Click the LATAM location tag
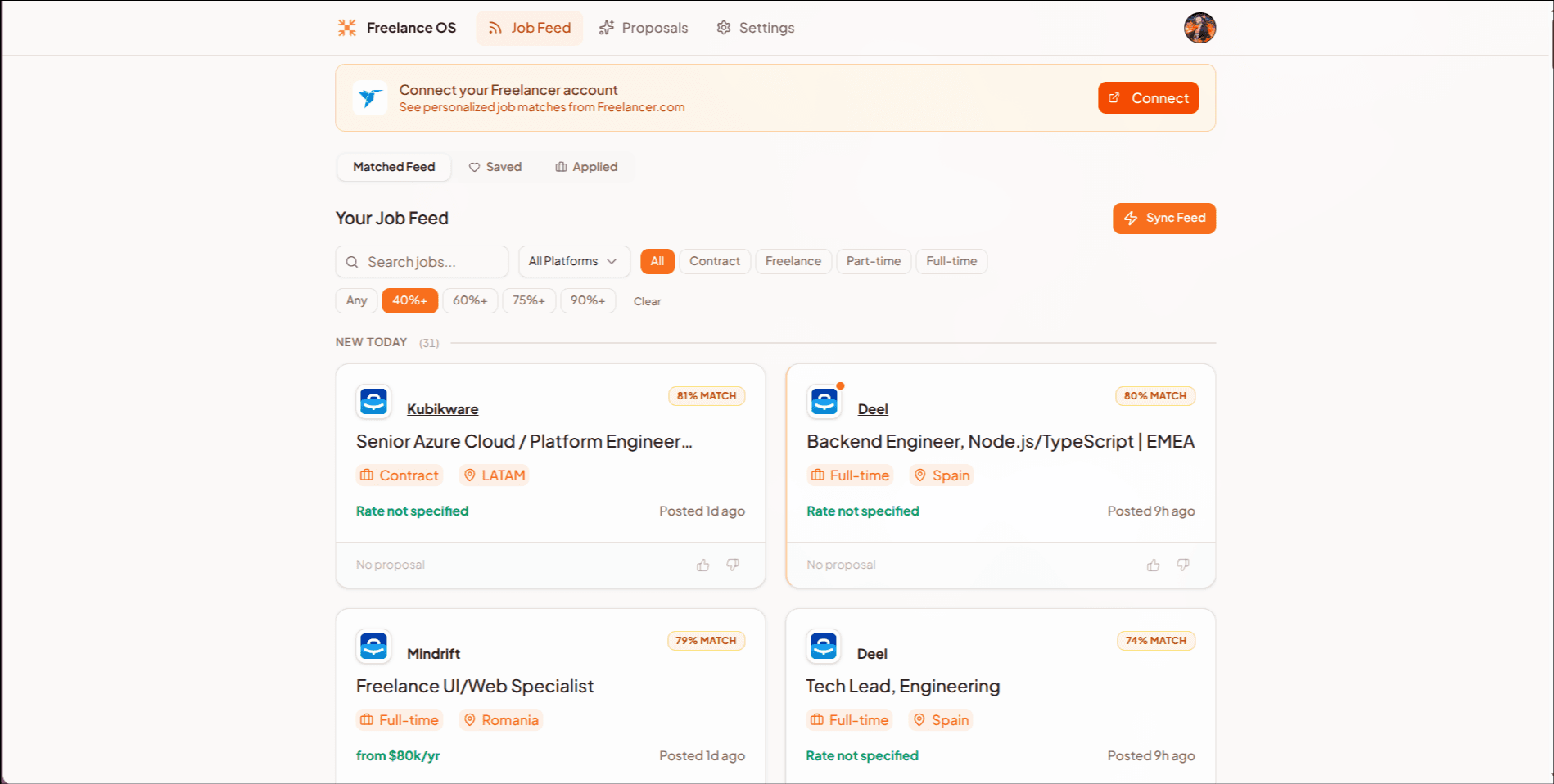This screenshot has width=1554, height=784. point(494,475)
